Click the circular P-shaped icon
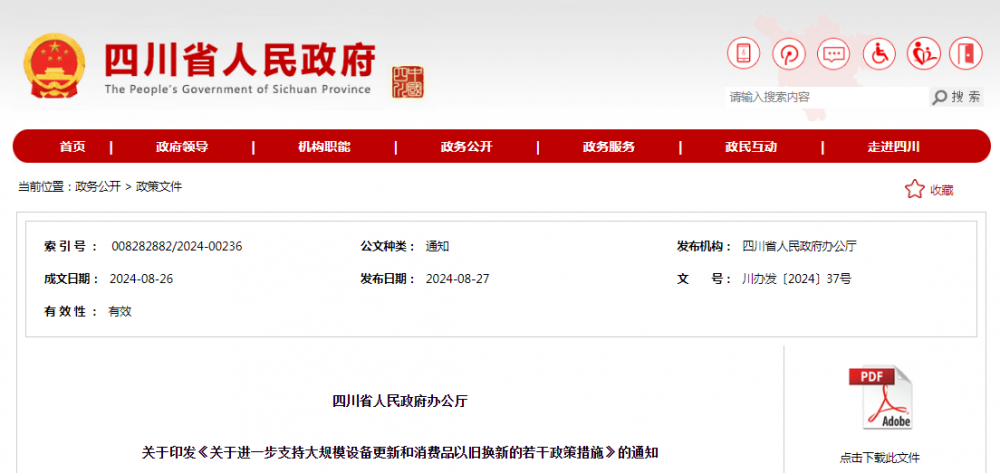This screenshot has width=1000, height=473. (788, 53)
